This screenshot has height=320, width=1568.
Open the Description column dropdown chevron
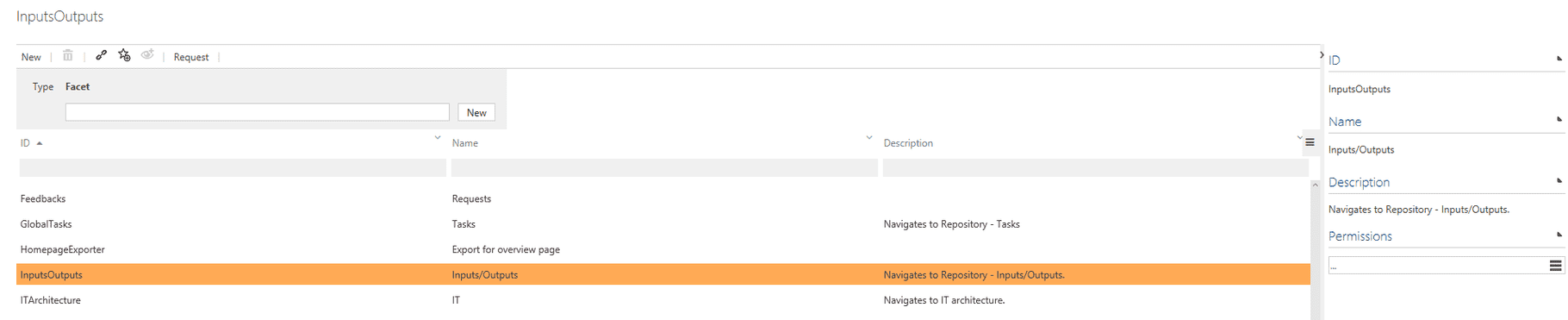tap(1300, 137)
